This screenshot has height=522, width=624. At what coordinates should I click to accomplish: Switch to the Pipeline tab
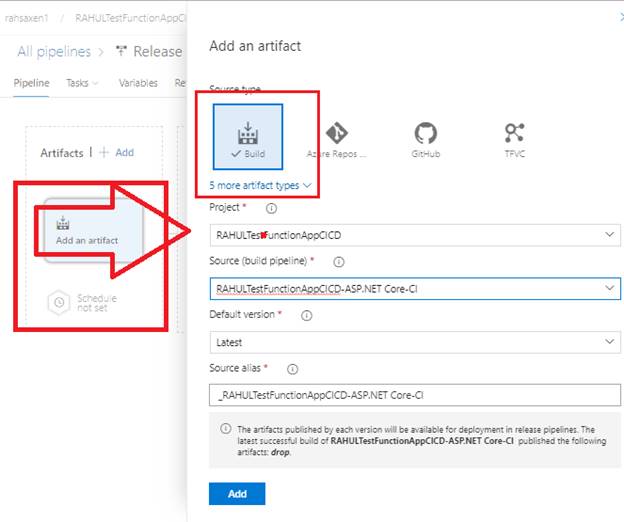[31, 83]
